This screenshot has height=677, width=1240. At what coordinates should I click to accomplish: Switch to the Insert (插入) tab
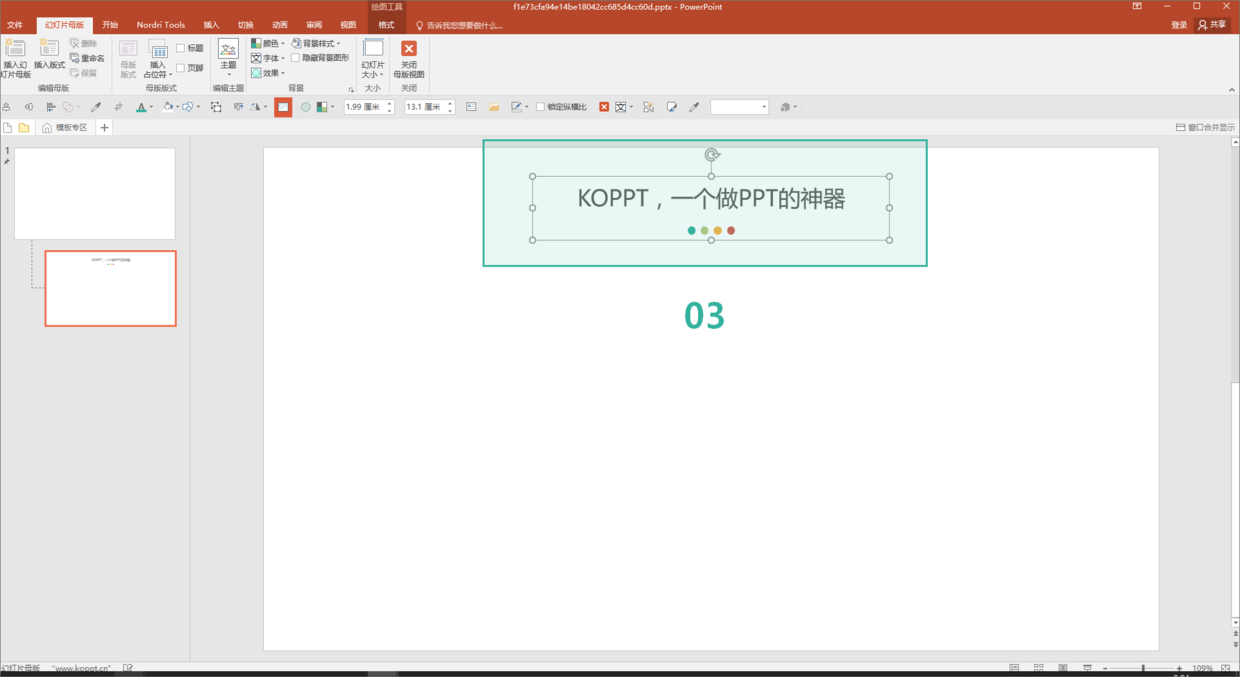pyautogui.click(x=211, y=25)
